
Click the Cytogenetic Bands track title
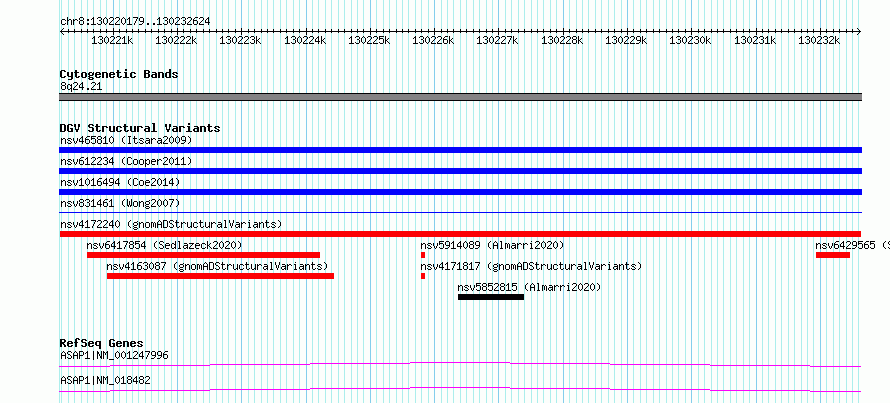click(x=119, y=74)
